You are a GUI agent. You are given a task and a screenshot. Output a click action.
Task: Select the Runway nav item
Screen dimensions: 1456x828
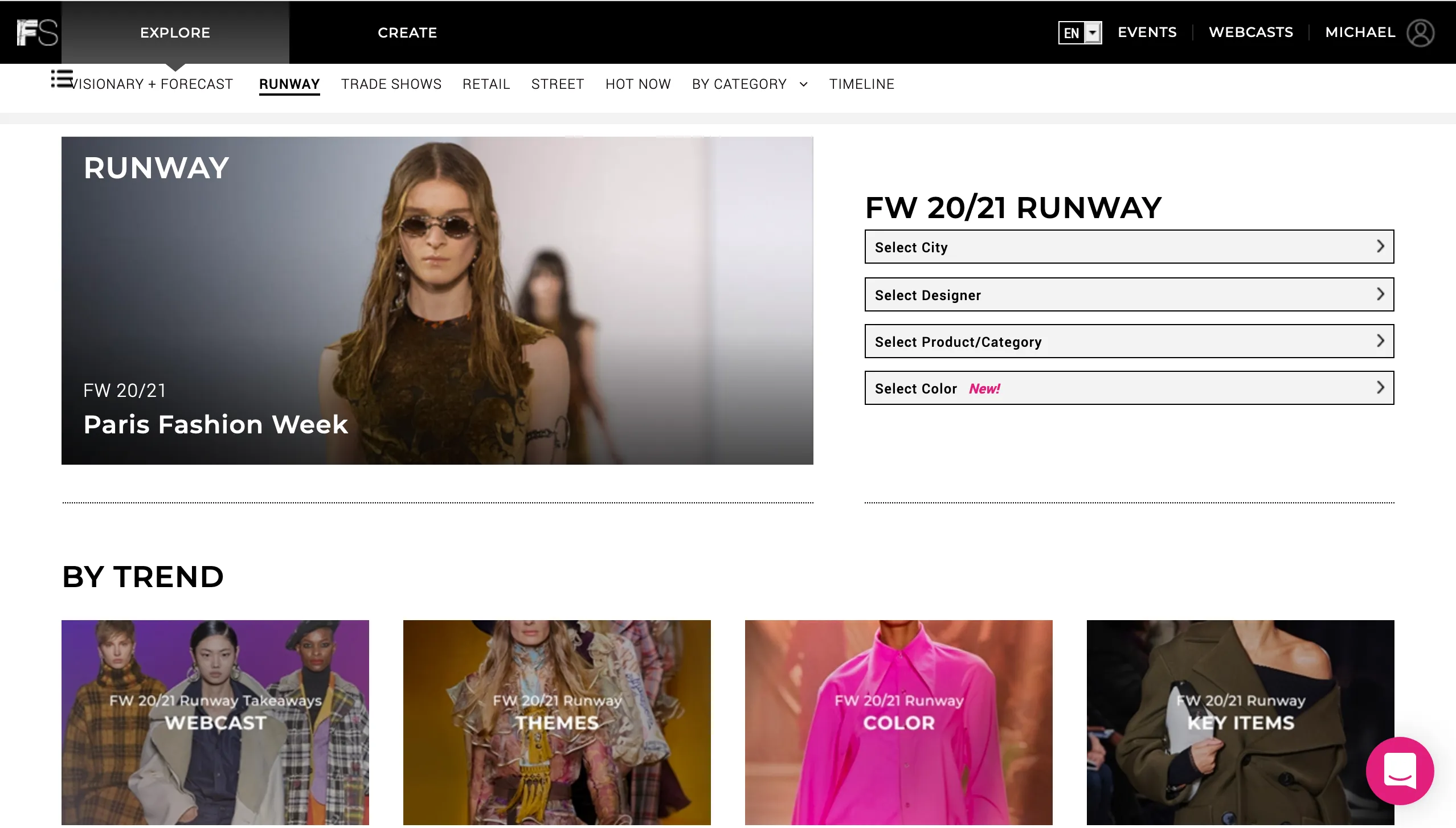289,84
